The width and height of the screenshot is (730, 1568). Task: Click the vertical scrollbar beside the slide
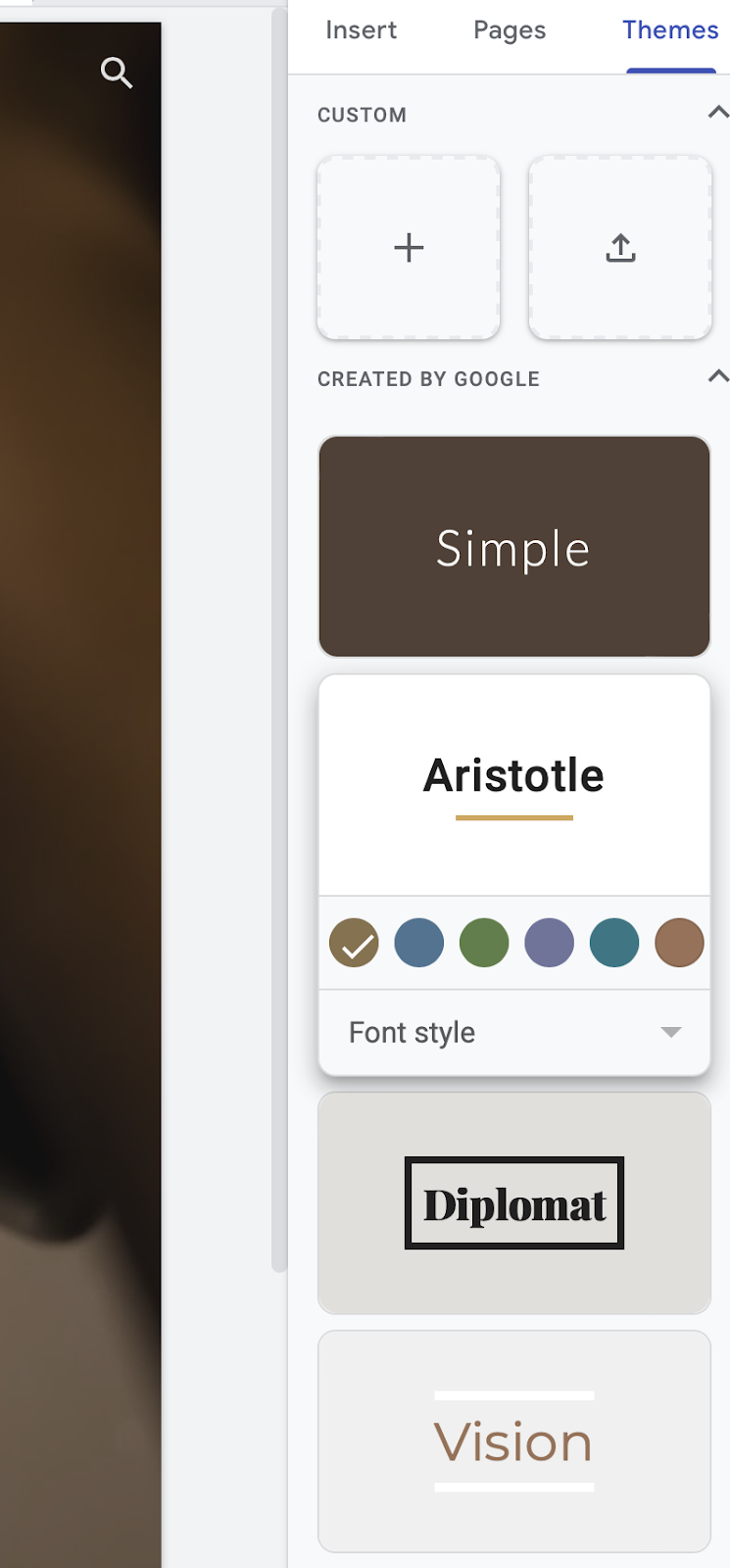(277, 637)
